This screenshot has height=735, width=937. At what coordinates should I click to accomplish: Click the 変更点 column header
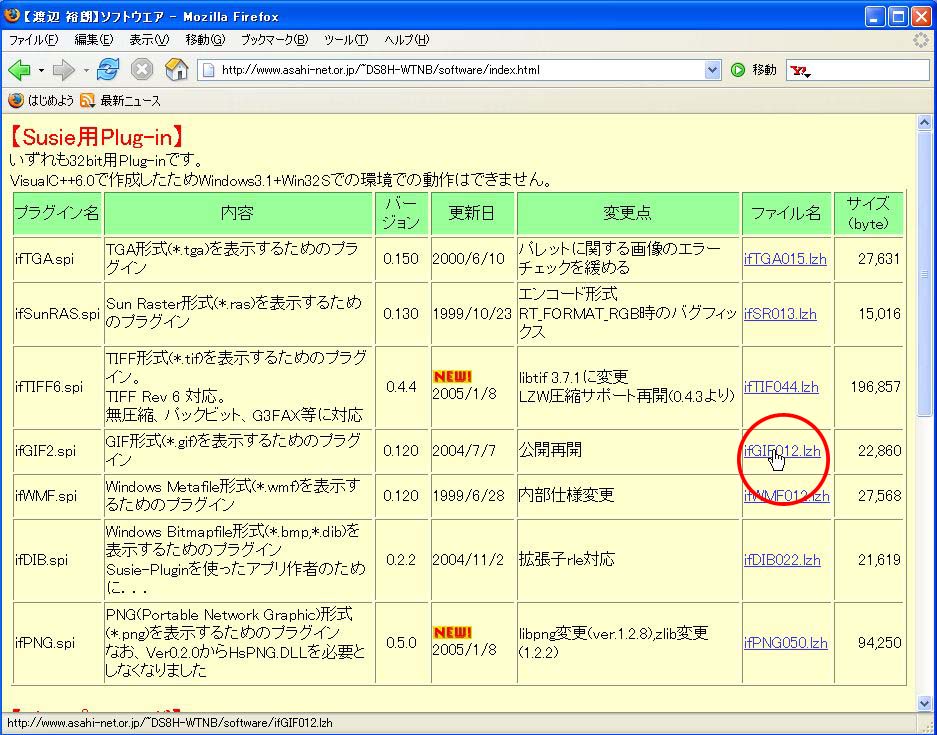[627, 213]
